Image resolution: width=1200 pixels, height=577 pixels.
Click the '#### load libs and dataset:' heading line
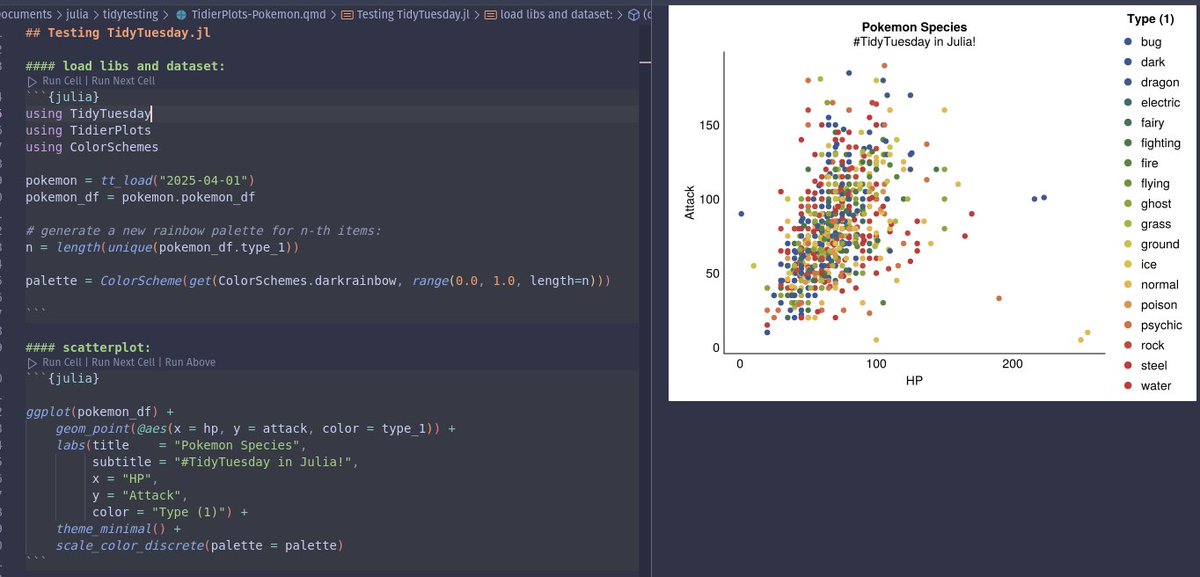click(125, 65)
